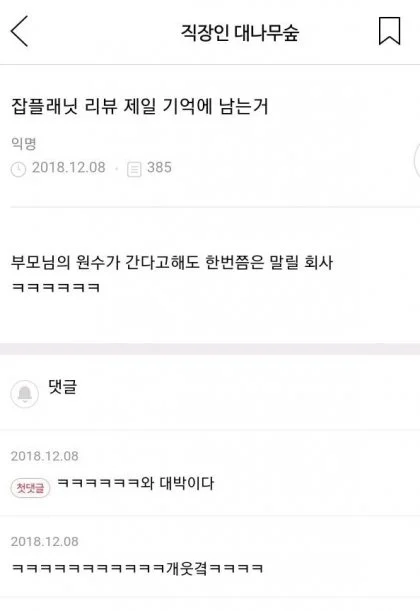Click the 익명 author name
This screenshot has width=420, height=611.
coord(24,144)
